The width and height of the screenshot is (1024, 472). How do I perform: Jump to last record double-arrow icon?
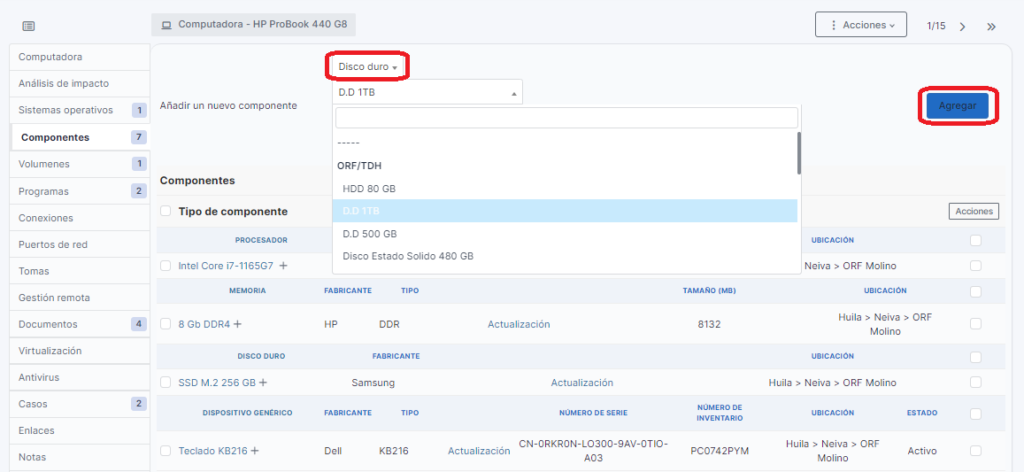point(991,26)
